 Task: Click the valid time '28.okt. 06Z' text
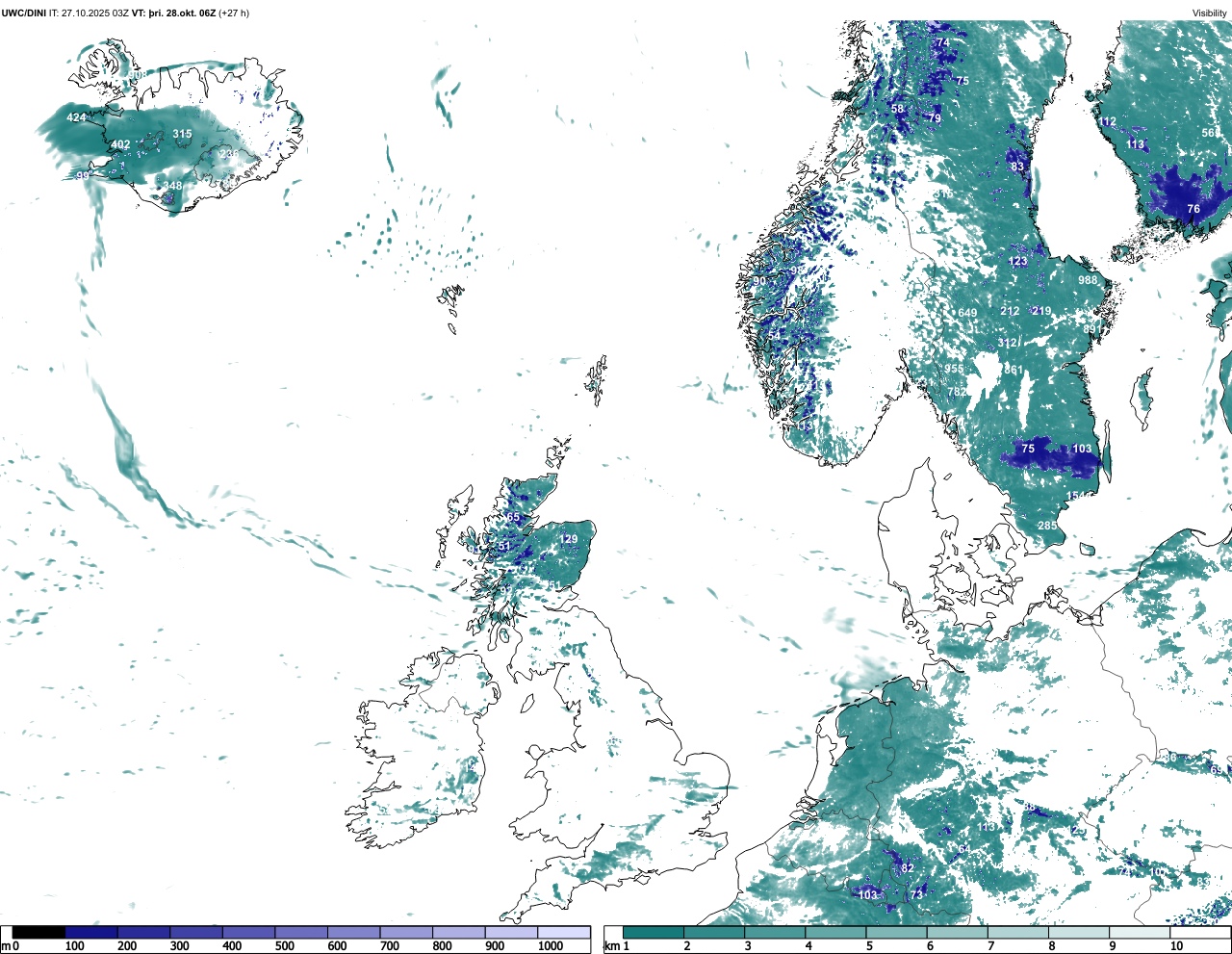tap(190, 13)
